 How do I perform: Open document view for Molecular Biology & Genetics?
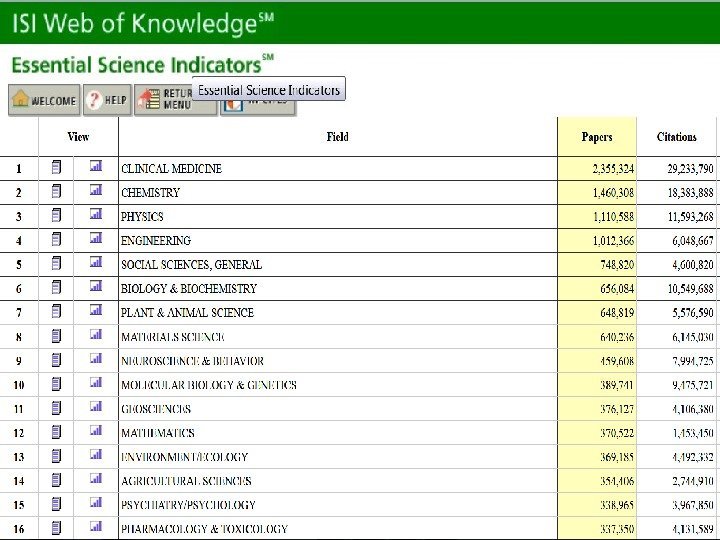point(56,383)
